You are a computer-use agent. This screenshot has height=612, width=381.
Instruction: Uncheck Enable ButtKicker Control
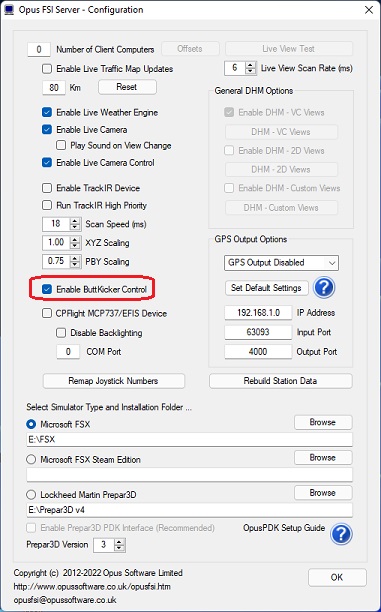[x=47, y=289]
